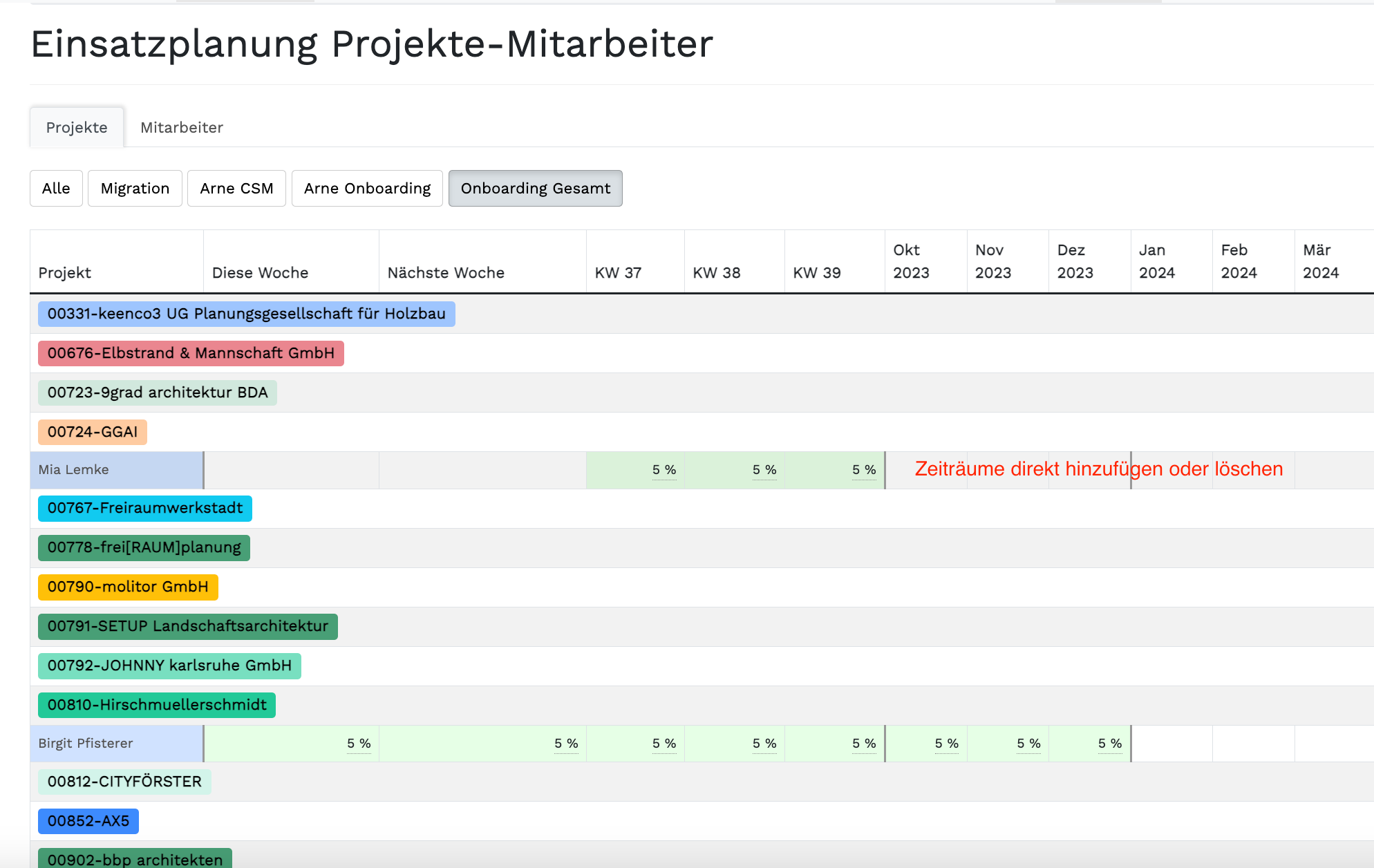The width and height of the screenshot is (1374, 868).
Task: Collapse the 00724-GGAI project row
Action: click(x=92, y=432)
